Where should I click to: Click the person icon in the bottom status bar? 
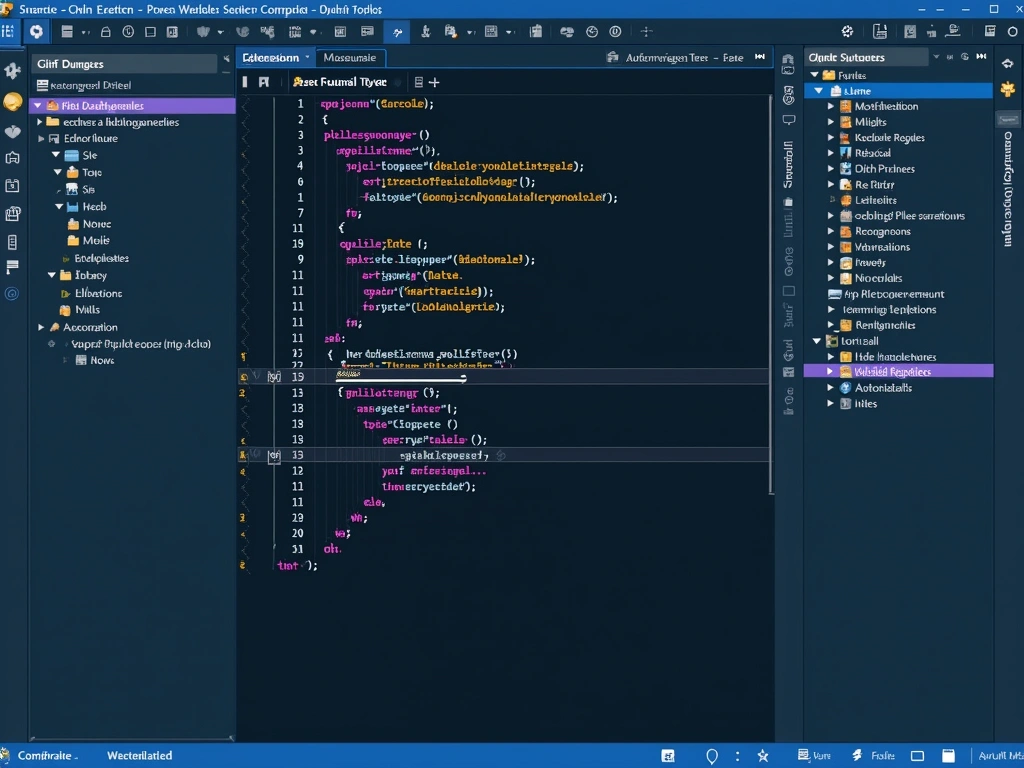tap(713, 756)
